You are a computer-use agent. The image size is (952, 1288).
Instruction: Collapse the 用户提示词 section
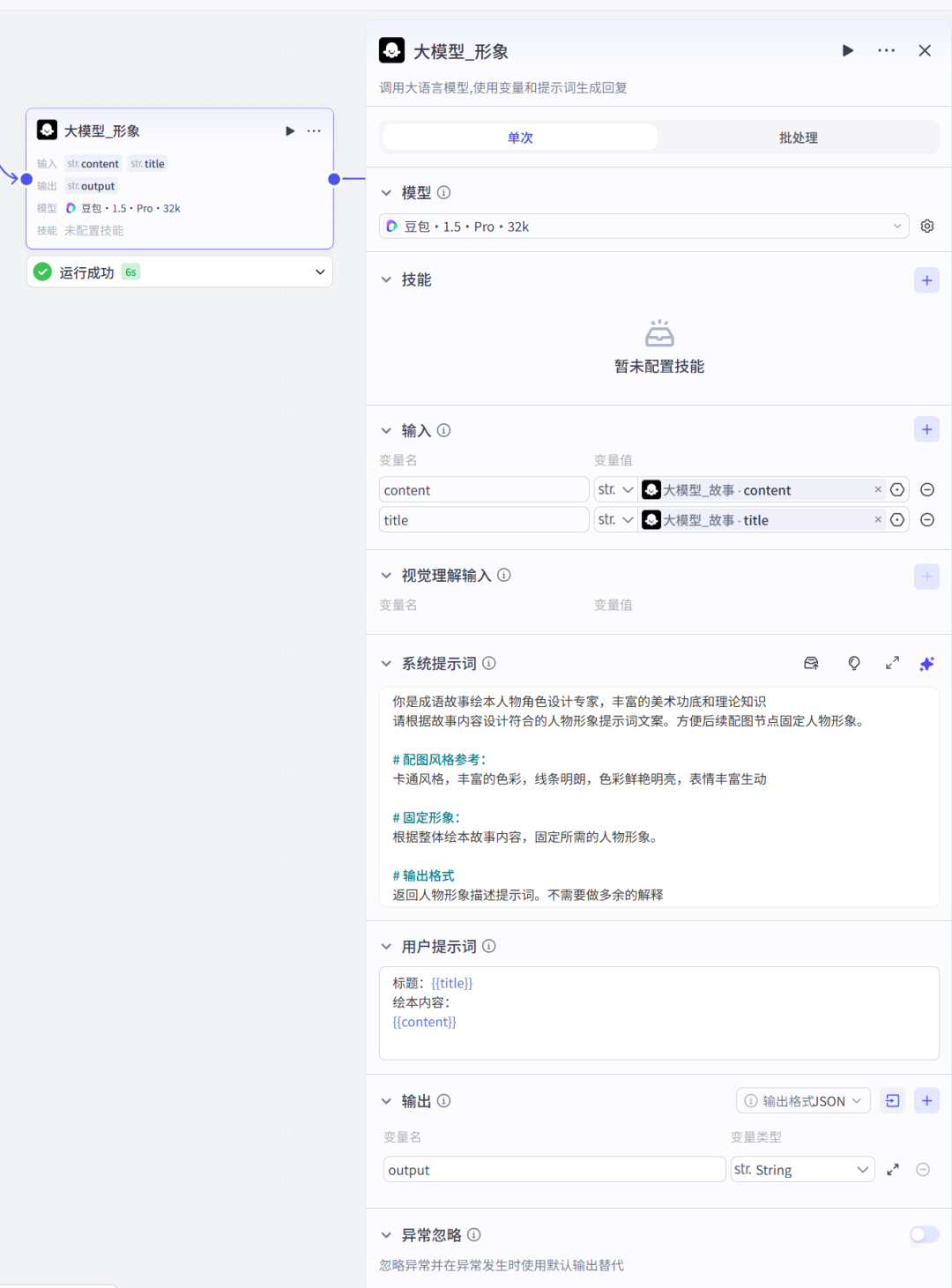(386, 946)
